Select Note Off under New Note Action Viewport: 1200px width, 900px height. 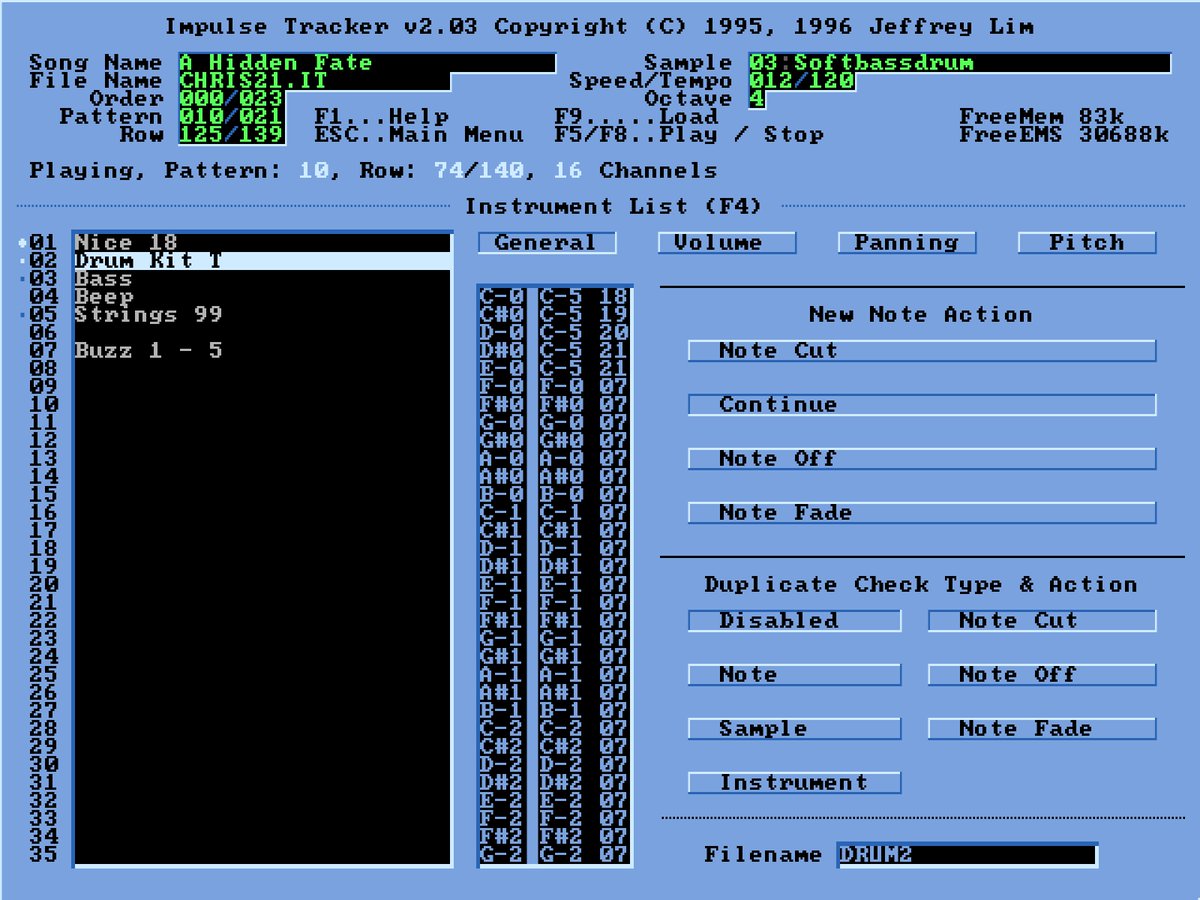pos(922,459)
